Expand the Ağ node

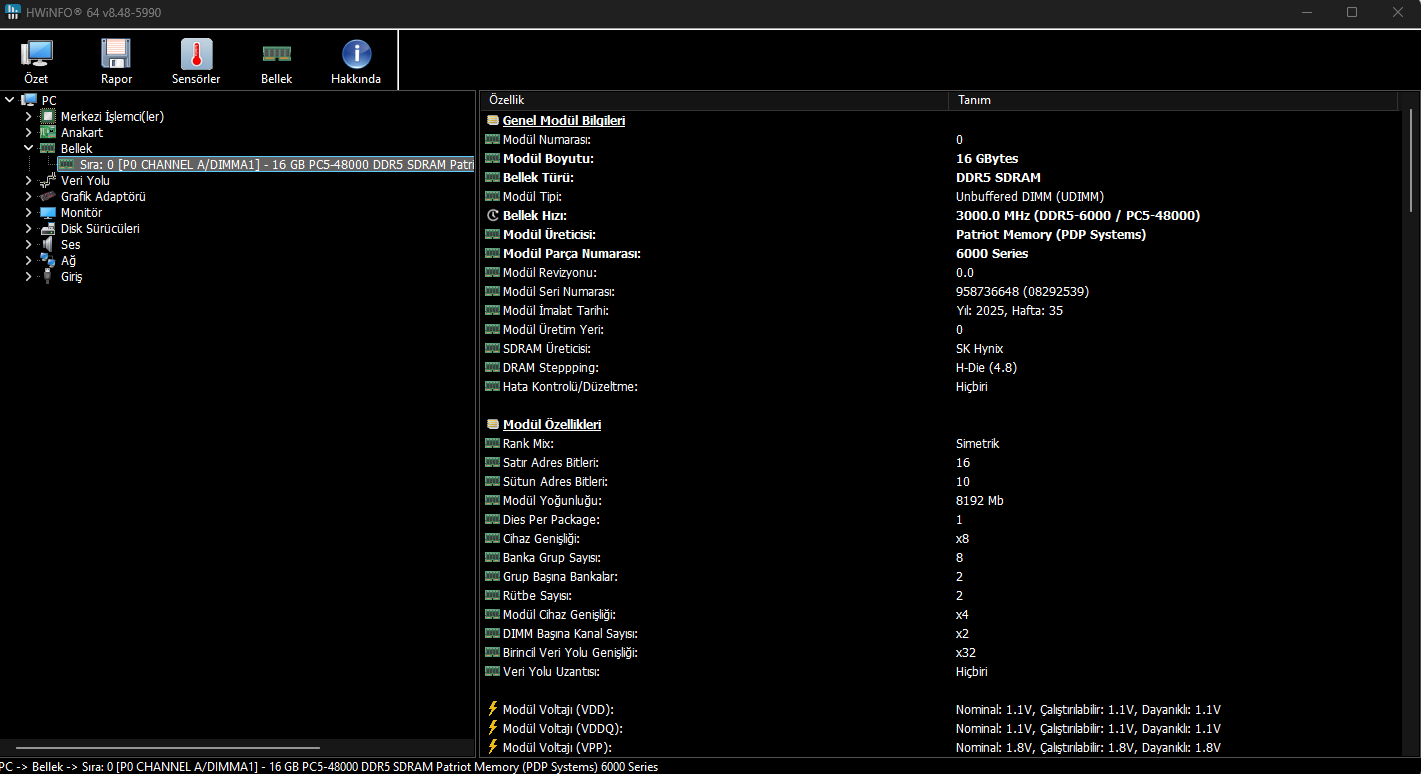[x=28, y=260]
